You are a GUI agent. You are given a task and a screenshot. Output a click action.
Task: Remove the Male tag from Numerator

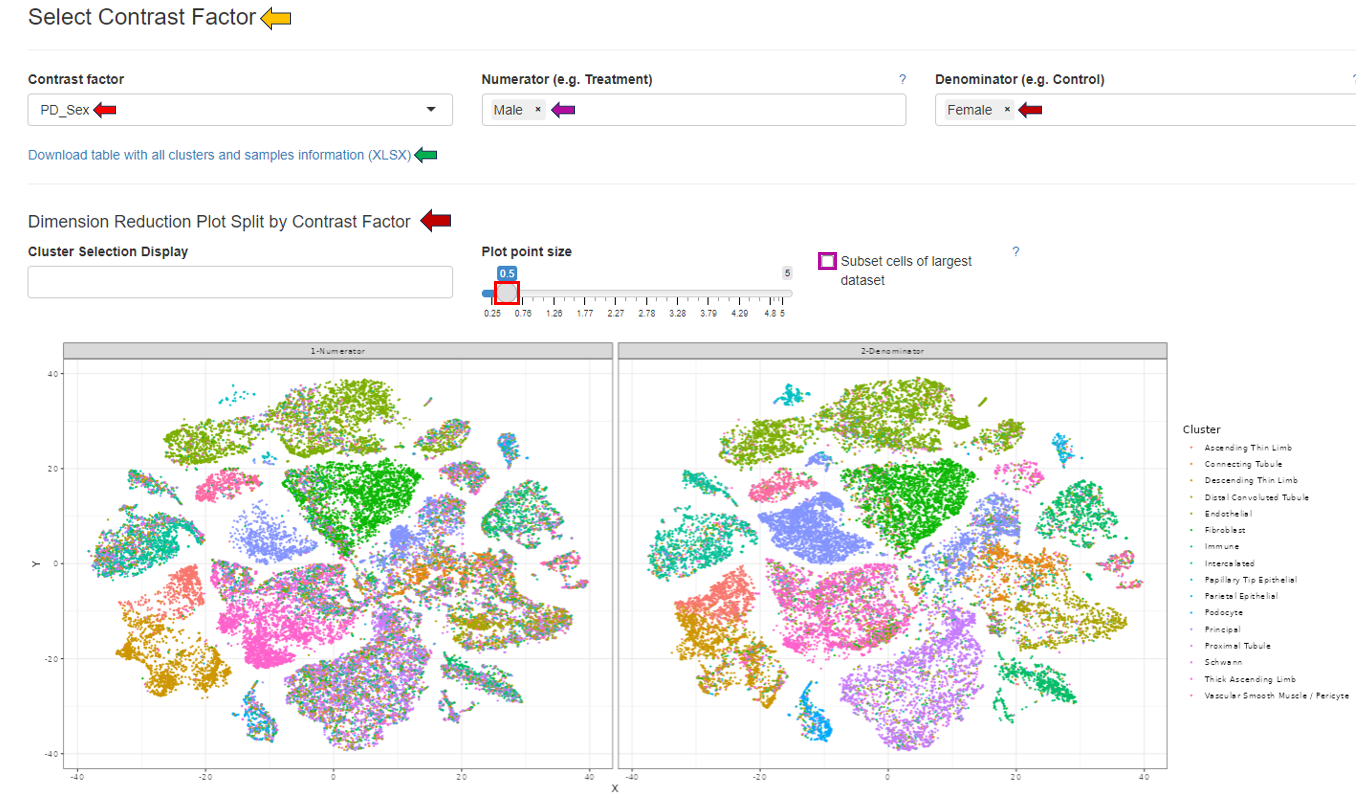pyautogui.click(x=538, y=110)
